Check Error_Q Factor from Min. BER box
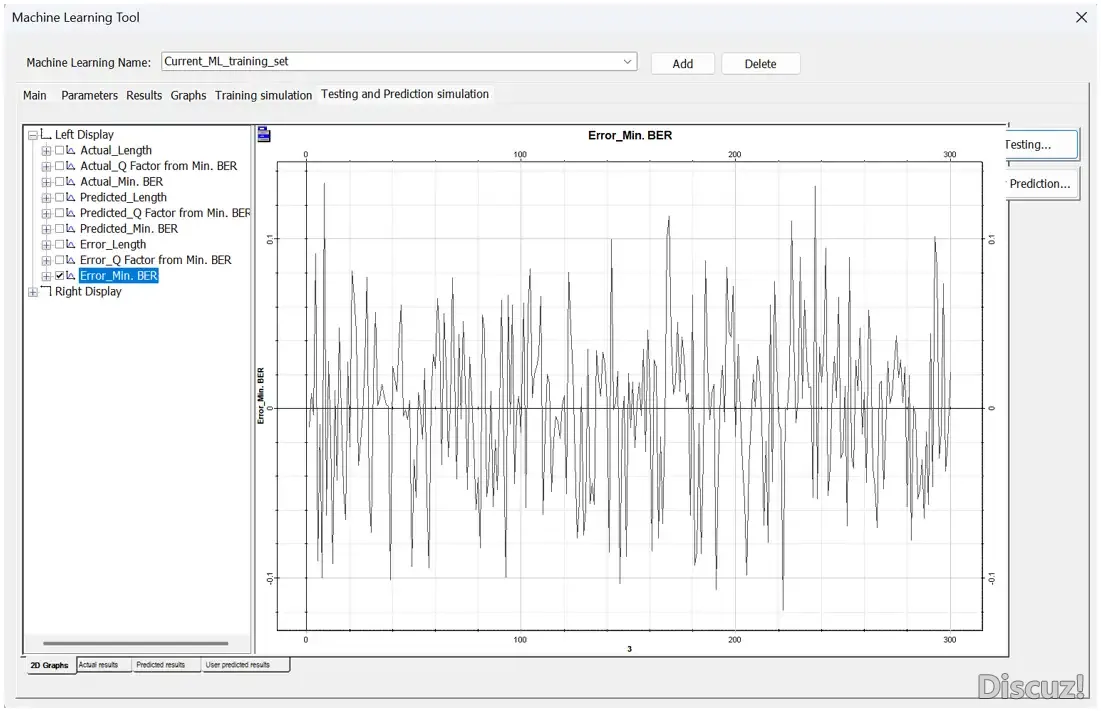The width and height of the screenshot is (1101, 711). tap(60, 260)
